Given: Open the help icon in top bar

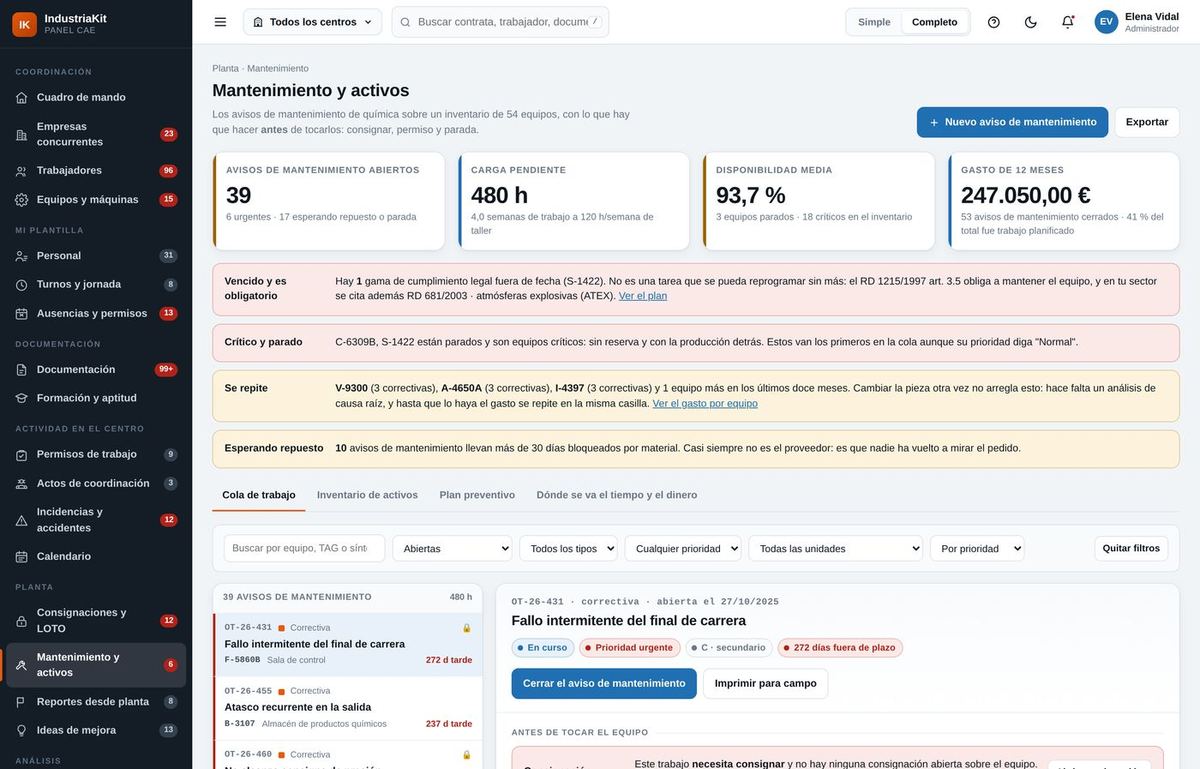Looking at the screenshot, I should point(993,22).
